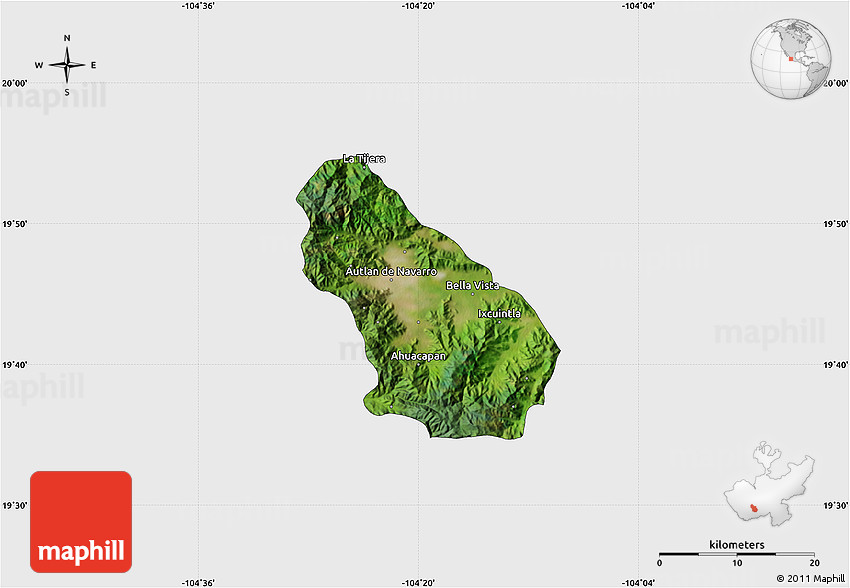Click the 20°00' latitude label on left
850x588 pixels.
click(14, 84)
